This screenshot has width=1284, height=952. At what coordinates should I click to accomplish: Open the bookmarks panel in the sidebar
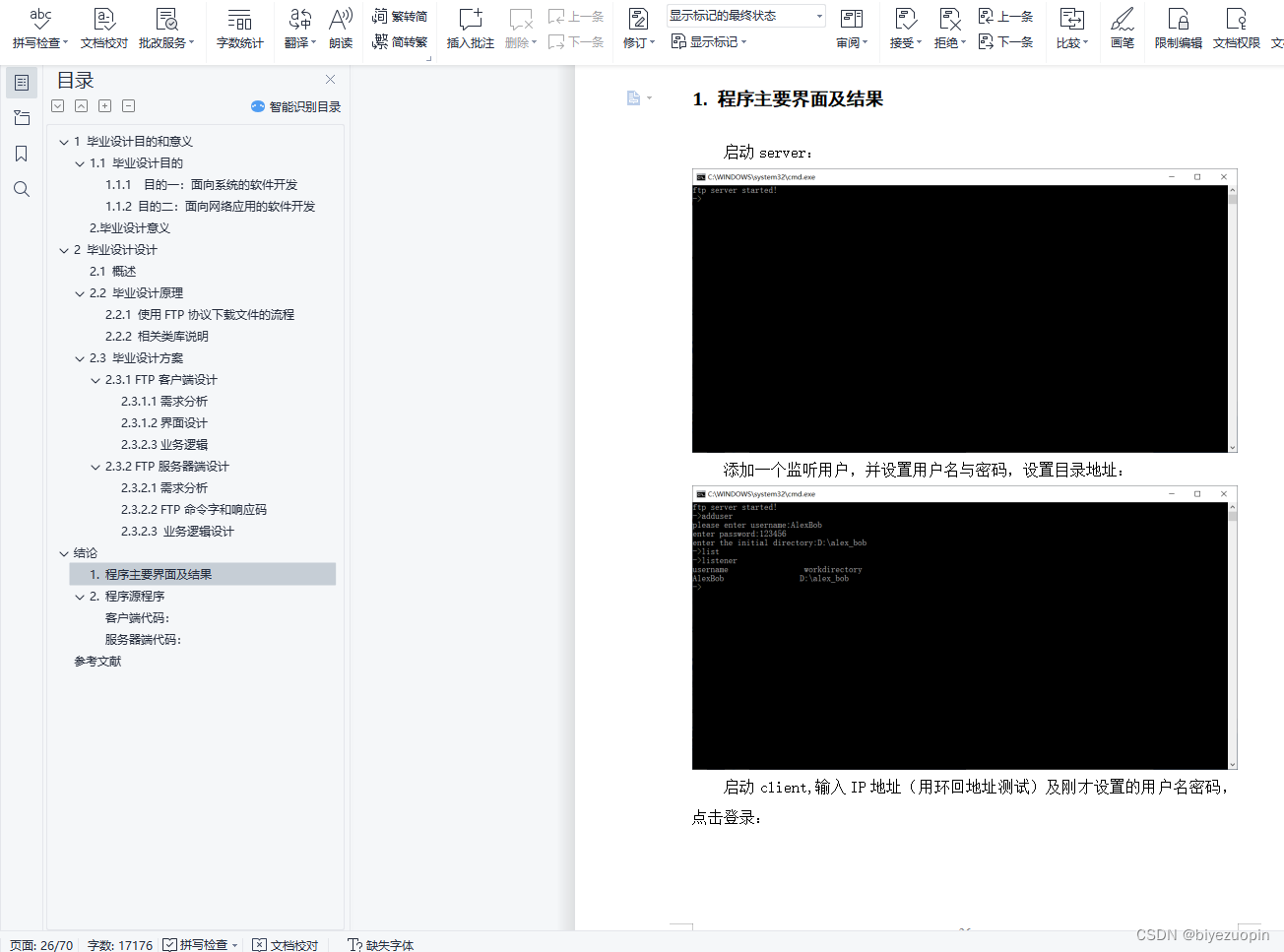(x=22, y=154)
